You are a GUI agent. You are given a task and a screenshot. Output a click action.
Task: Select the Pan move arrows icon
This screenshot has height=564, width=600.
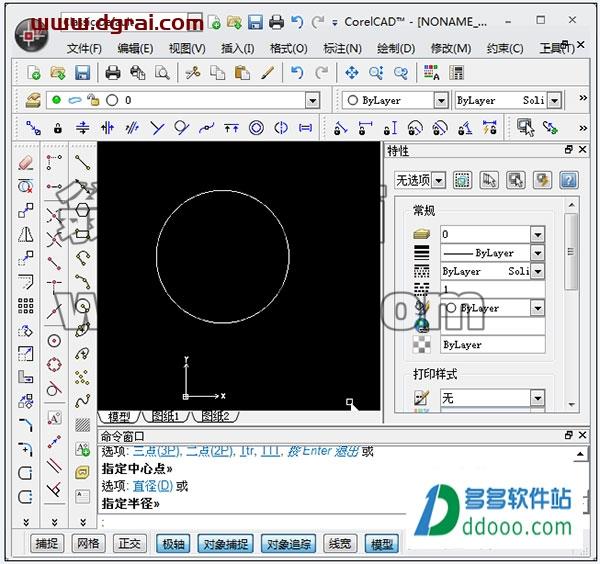pos(352,72)
